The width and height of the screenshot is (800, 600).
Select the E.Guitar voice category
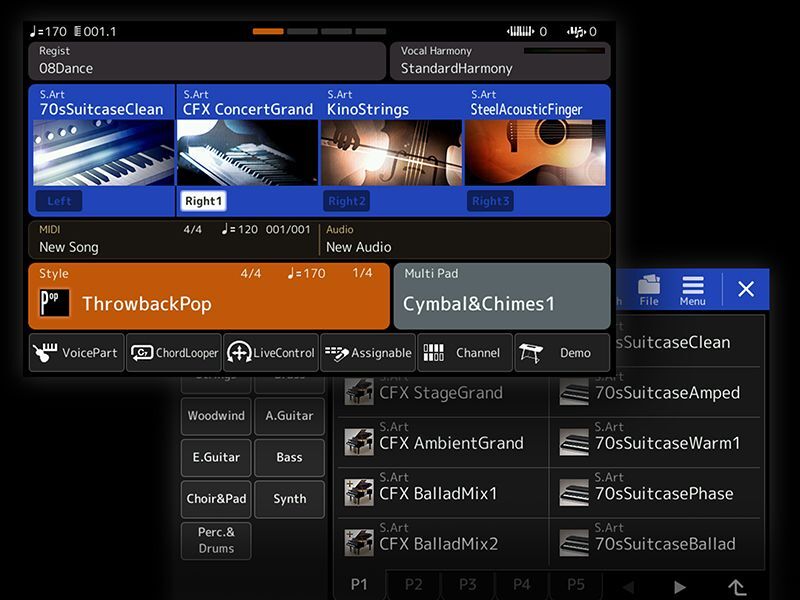(216, 457)
